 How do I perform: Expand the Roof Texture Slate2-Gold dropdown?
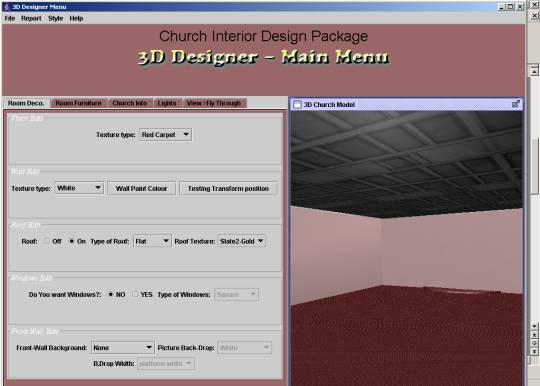point(241,241)
